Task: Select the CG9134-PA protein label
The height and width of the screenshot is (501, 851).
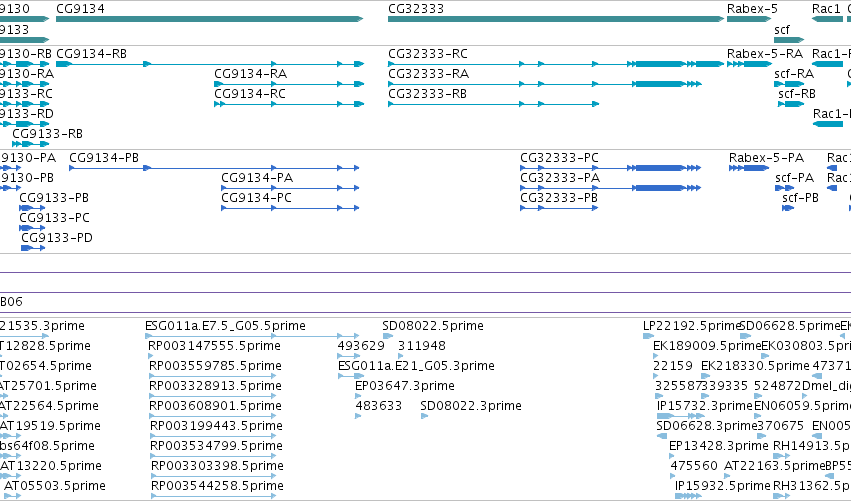Action: [x=257, y=178]
